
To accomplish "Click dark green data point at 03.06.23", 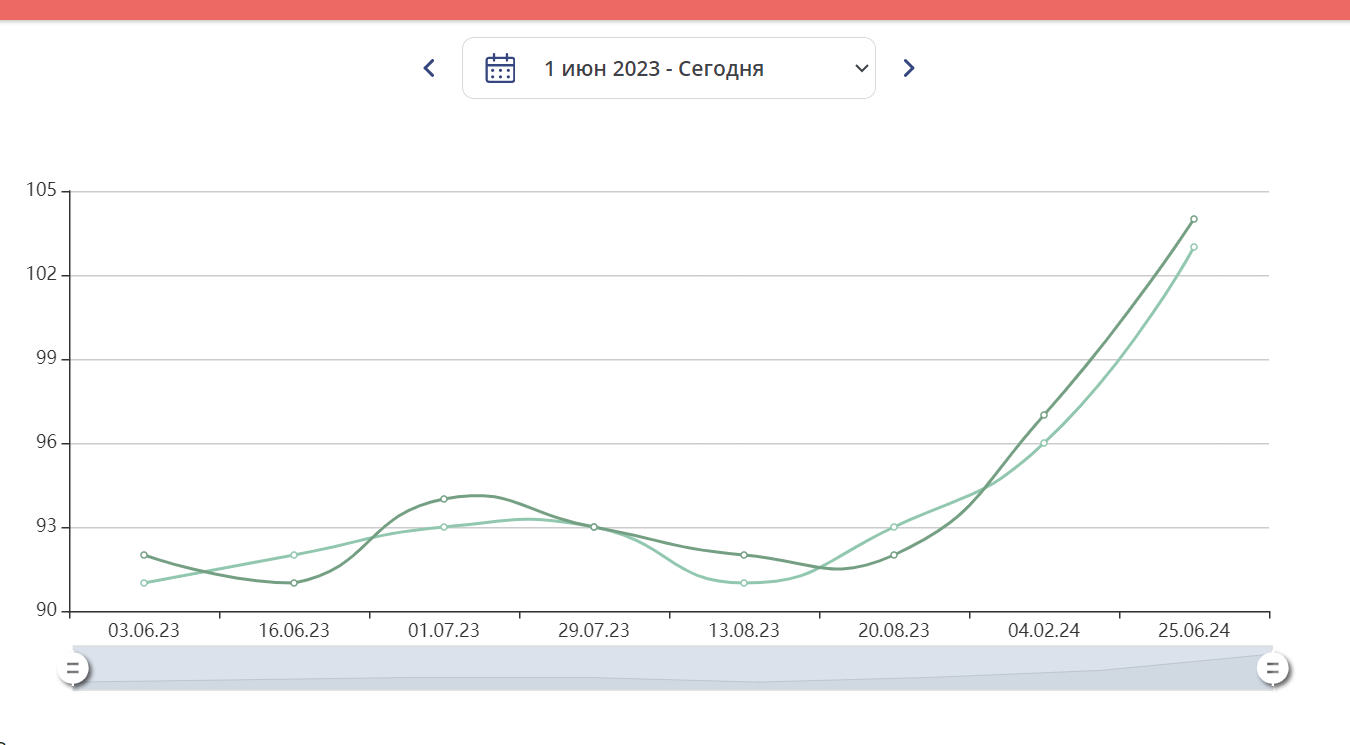I will click(144, 555).
